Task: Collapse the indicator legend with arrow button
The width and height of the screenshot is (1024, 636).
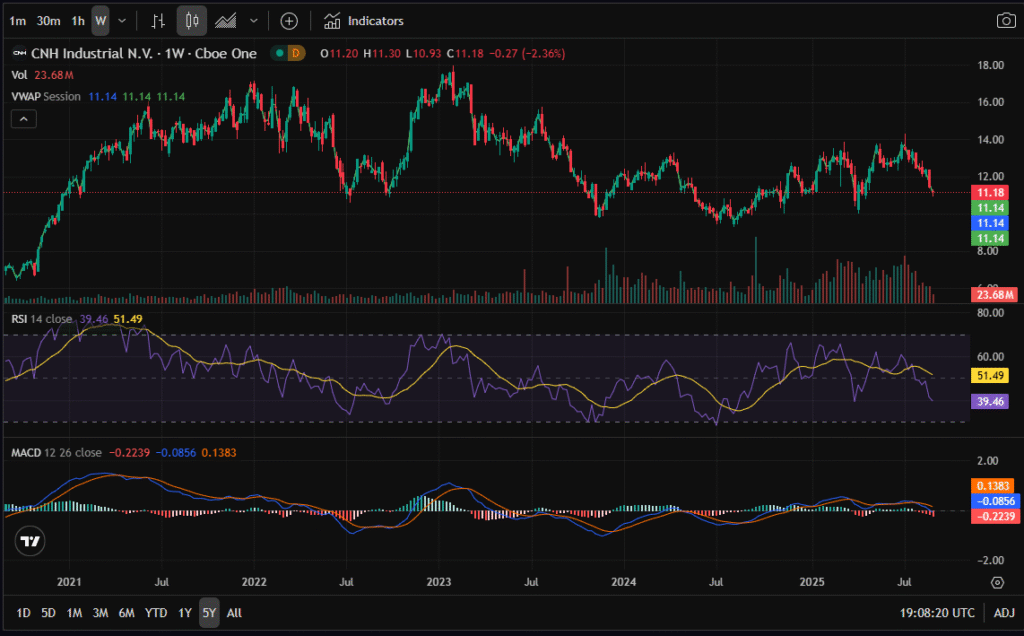Action: (x=24, y=119)
